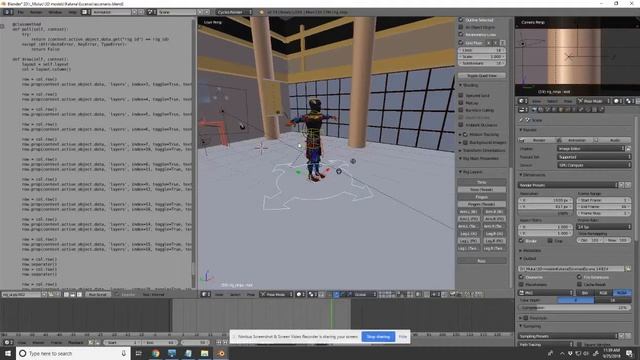Click the Fingers rig layer button
The height and width of the screenshot is (360, 640).
(482, 197)
